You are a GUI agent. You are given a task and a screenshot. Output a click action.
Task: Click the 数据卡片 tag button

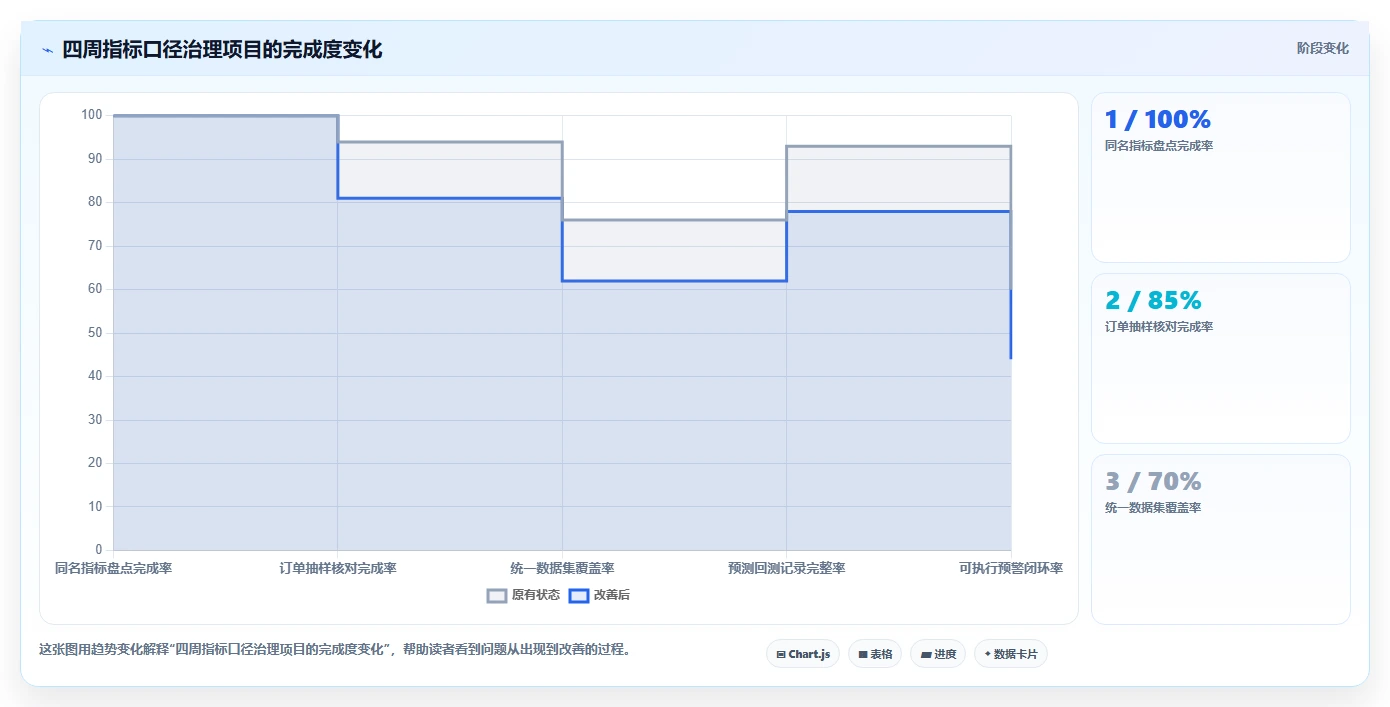[x=1011, y=654]
